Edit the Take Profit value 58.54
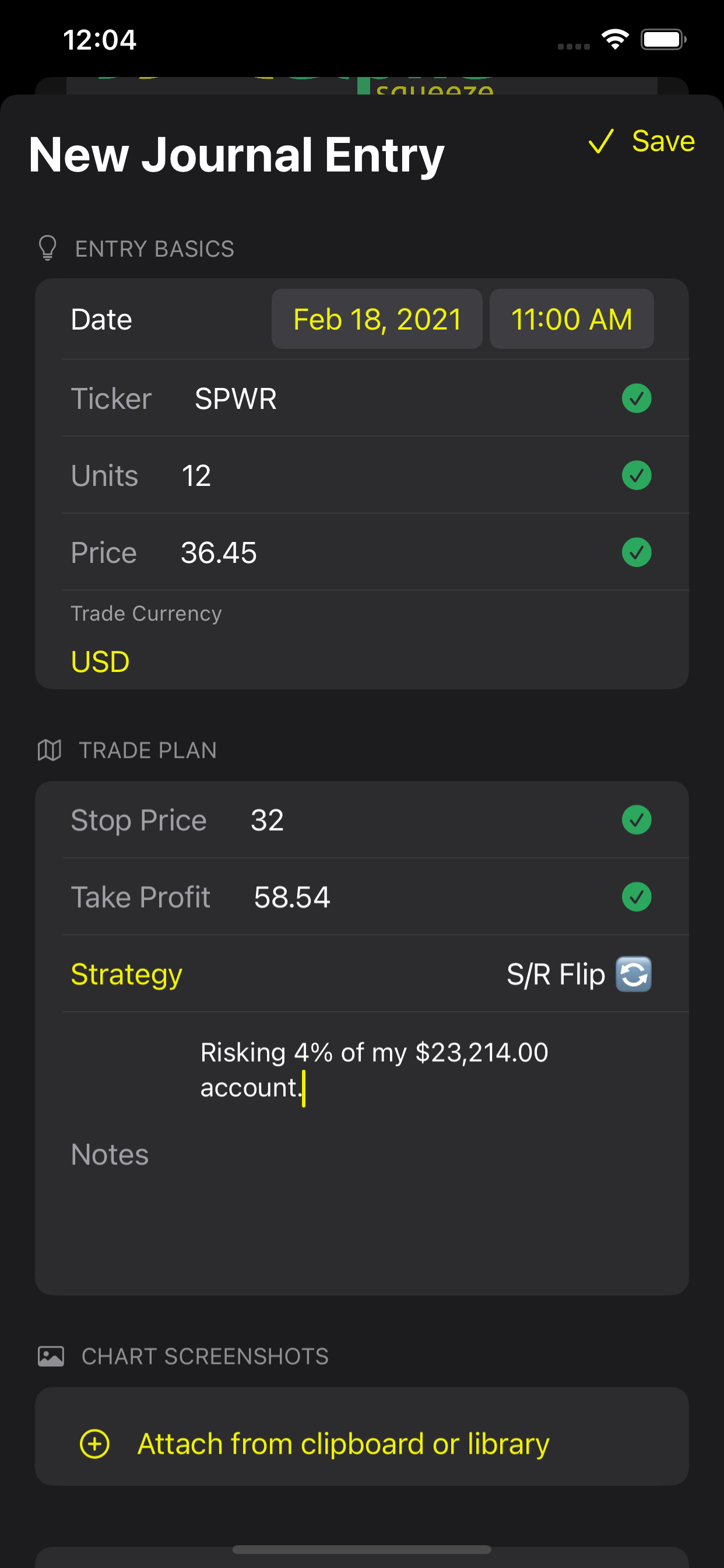 [x=292, y=897]
